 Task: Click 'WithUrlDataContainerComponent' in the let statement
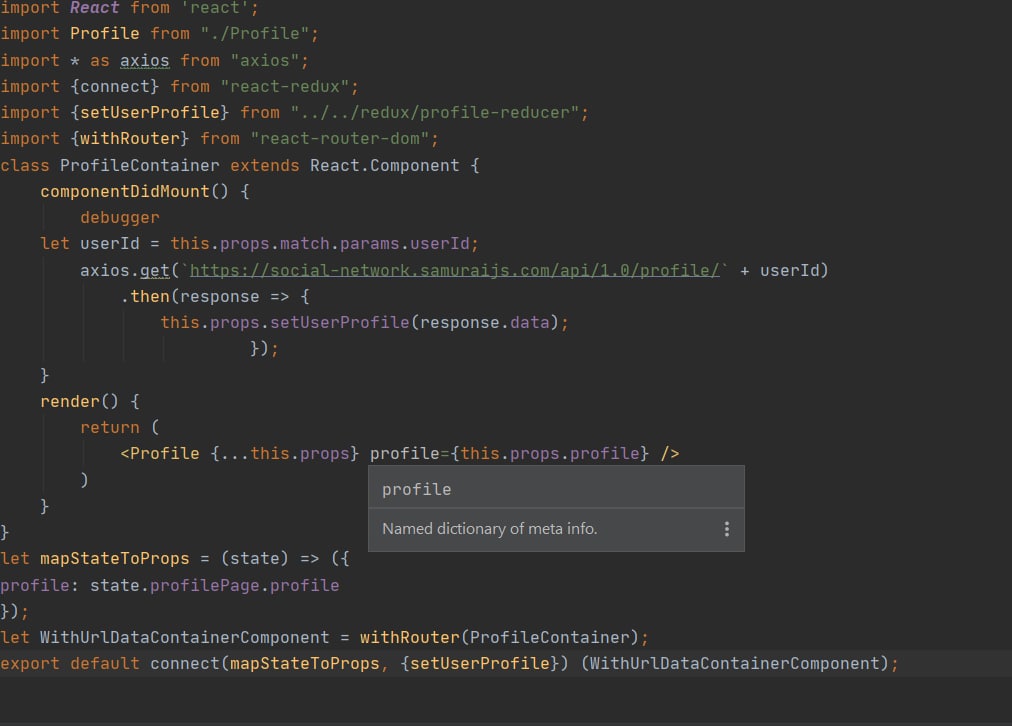coord(185,637)
